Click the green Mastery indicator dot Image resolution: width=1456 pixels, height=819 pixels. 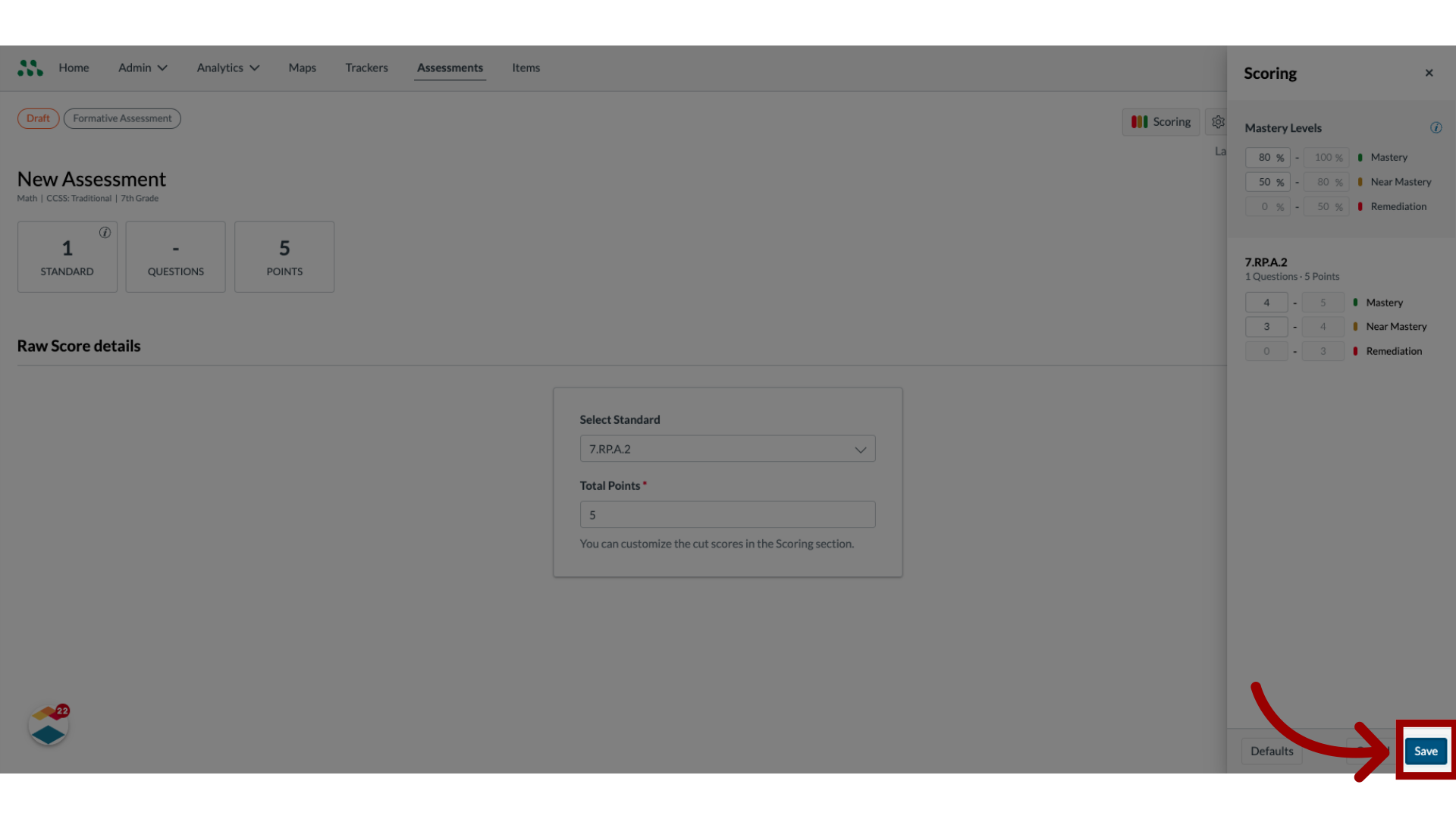pyautogui.click(x=1361, y=157)
